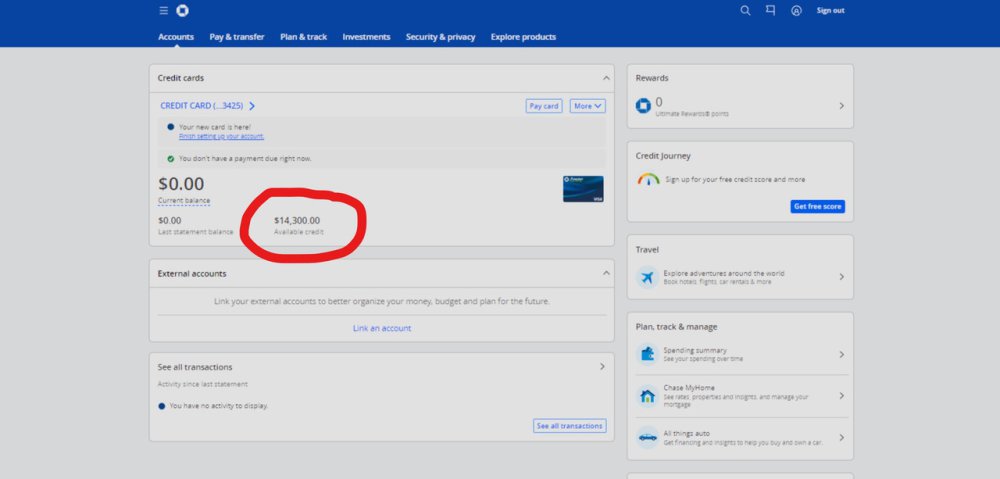The height and width of the screenshot is (479, 1000).
Task: Click the Rewards points count 0
Action: 659,102
